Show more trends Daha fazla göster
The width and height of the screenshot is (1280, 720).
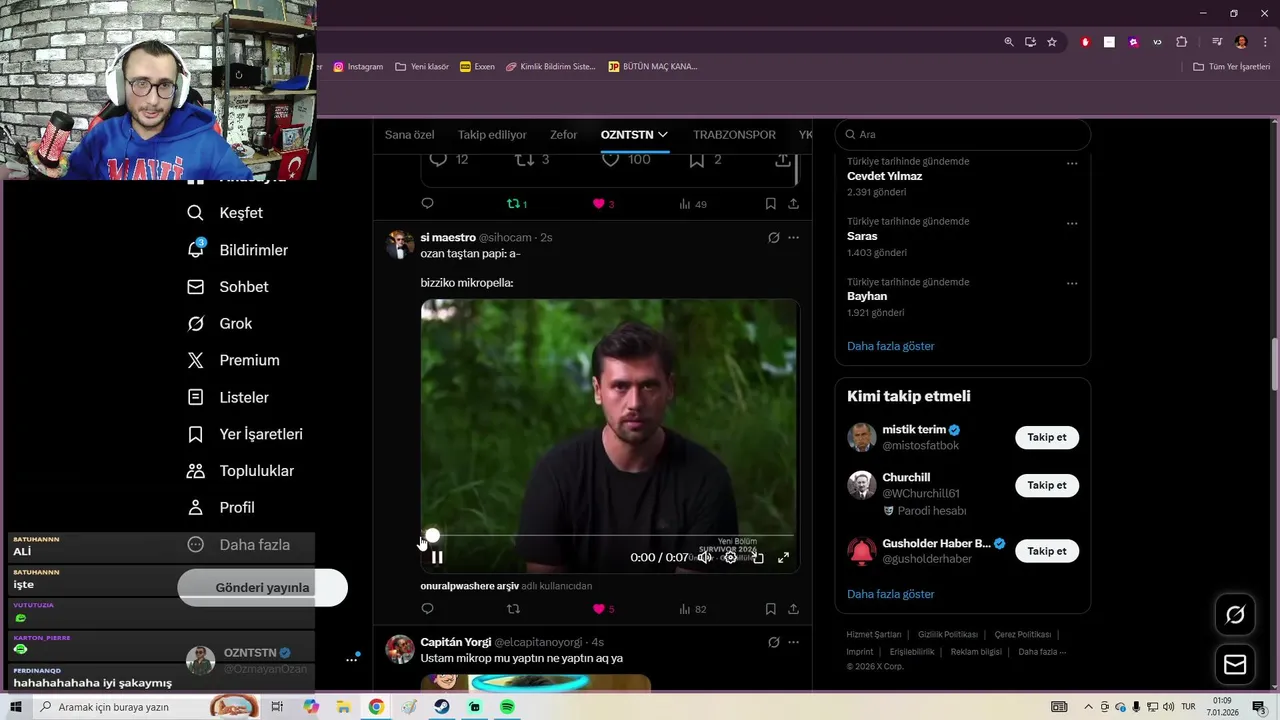coord(891,346)
